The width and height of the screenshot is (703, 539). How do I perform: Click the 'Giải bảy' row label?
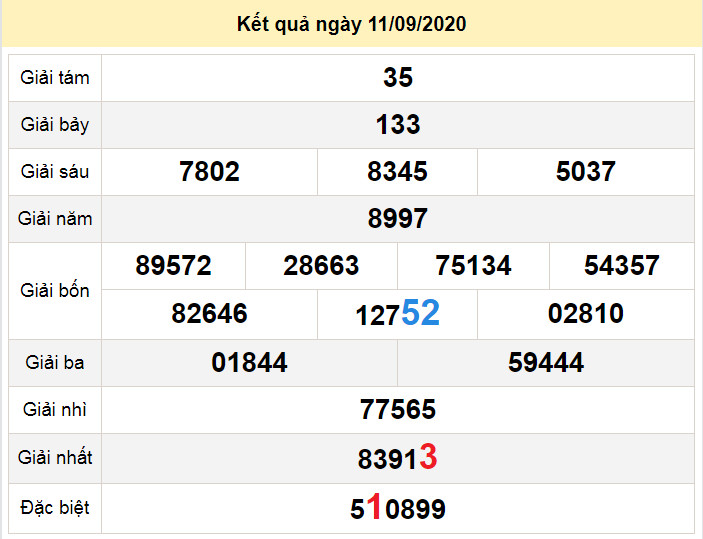tap(55, 125)
